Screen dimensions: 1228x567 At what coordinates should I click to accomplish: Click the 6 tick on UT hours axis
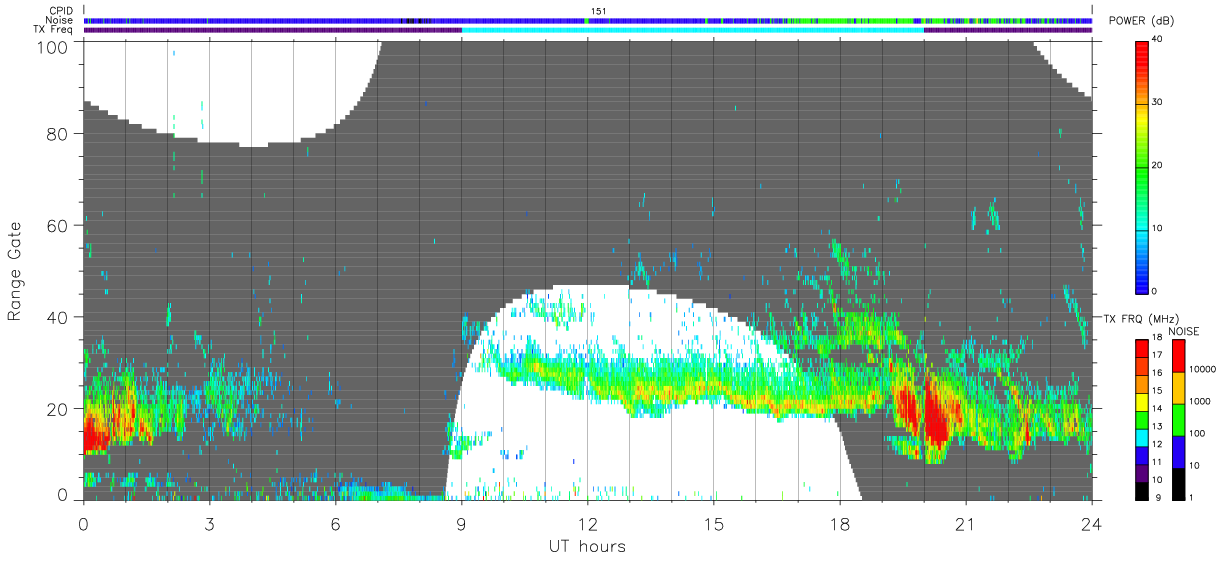coord(335,523)
